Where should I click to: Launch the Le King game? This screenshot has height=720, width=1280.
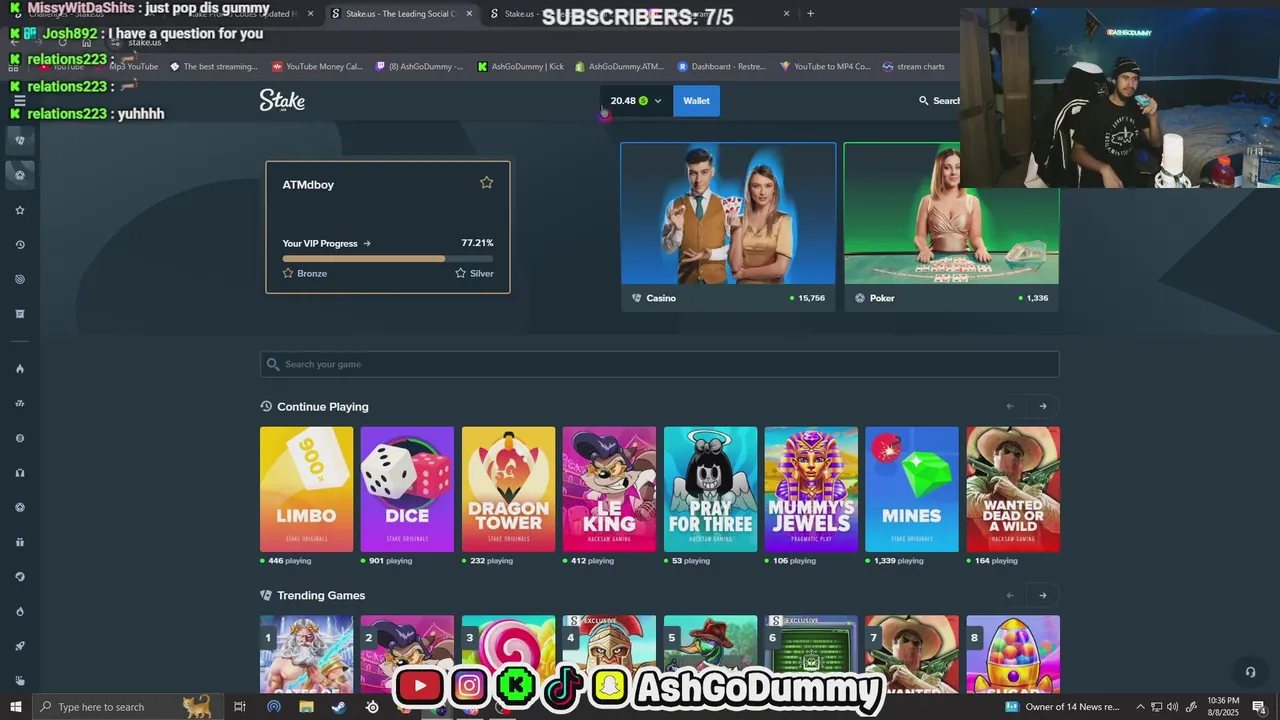click(x=609, y=489)
